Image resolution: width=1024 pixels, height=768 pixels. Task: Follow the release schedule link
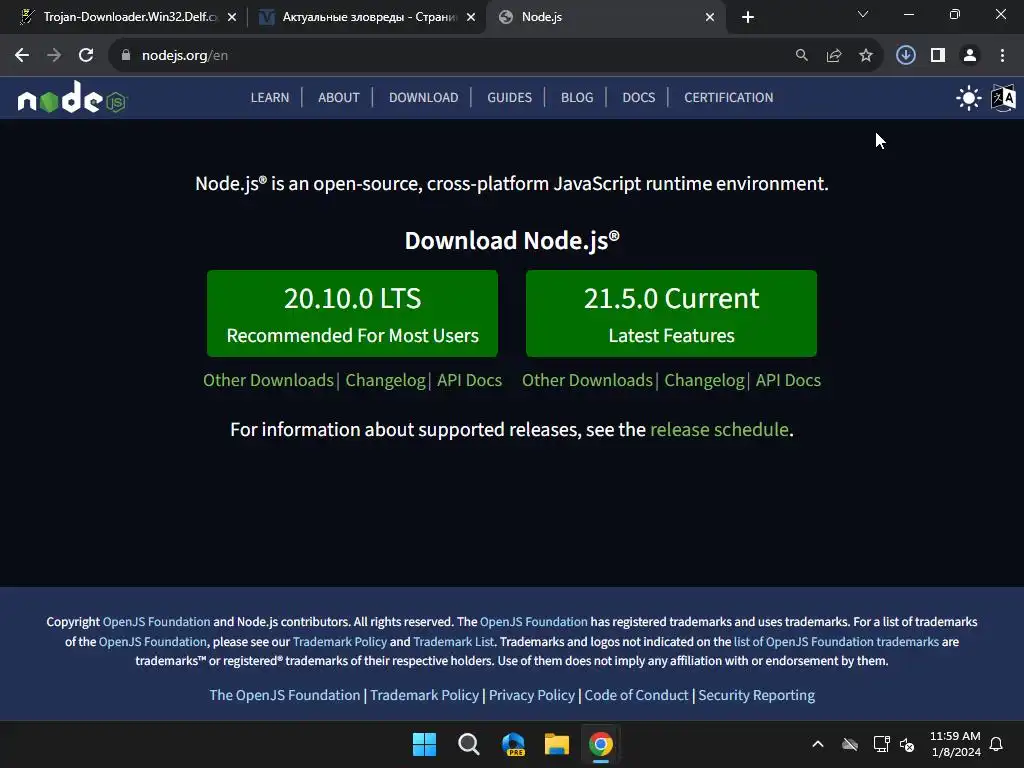pos(719,430)
